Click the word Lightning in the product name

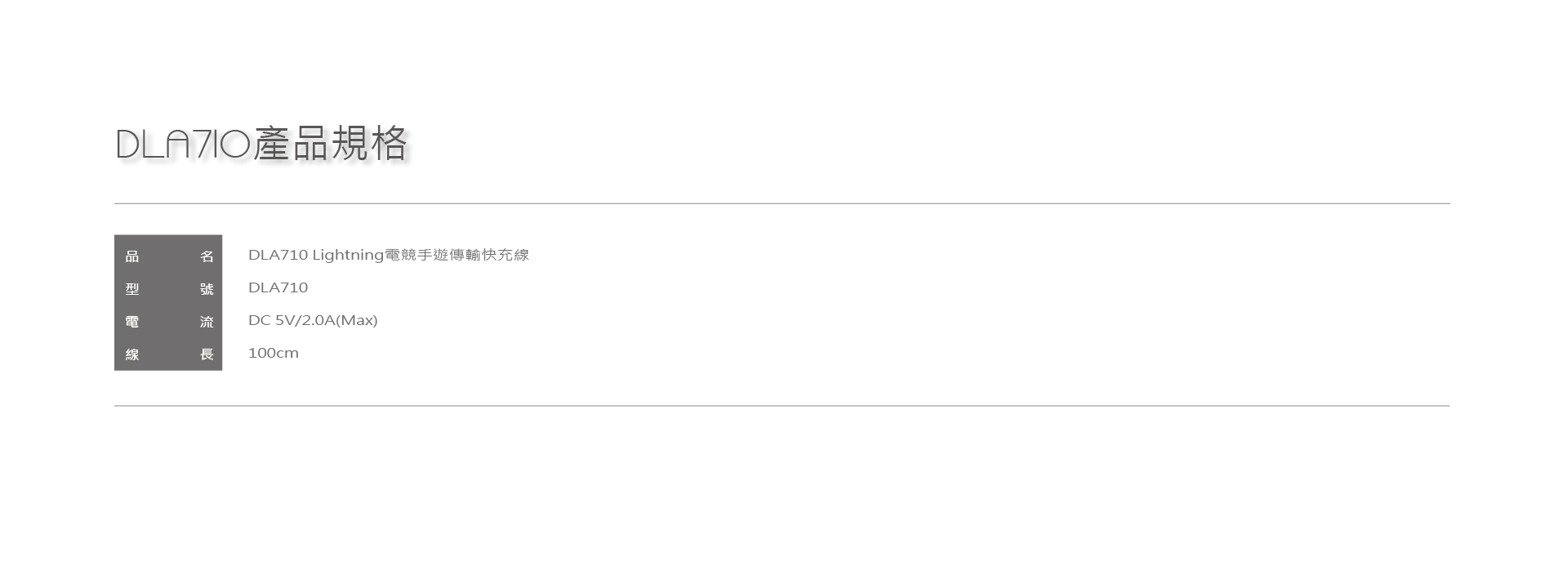(348, 255)
